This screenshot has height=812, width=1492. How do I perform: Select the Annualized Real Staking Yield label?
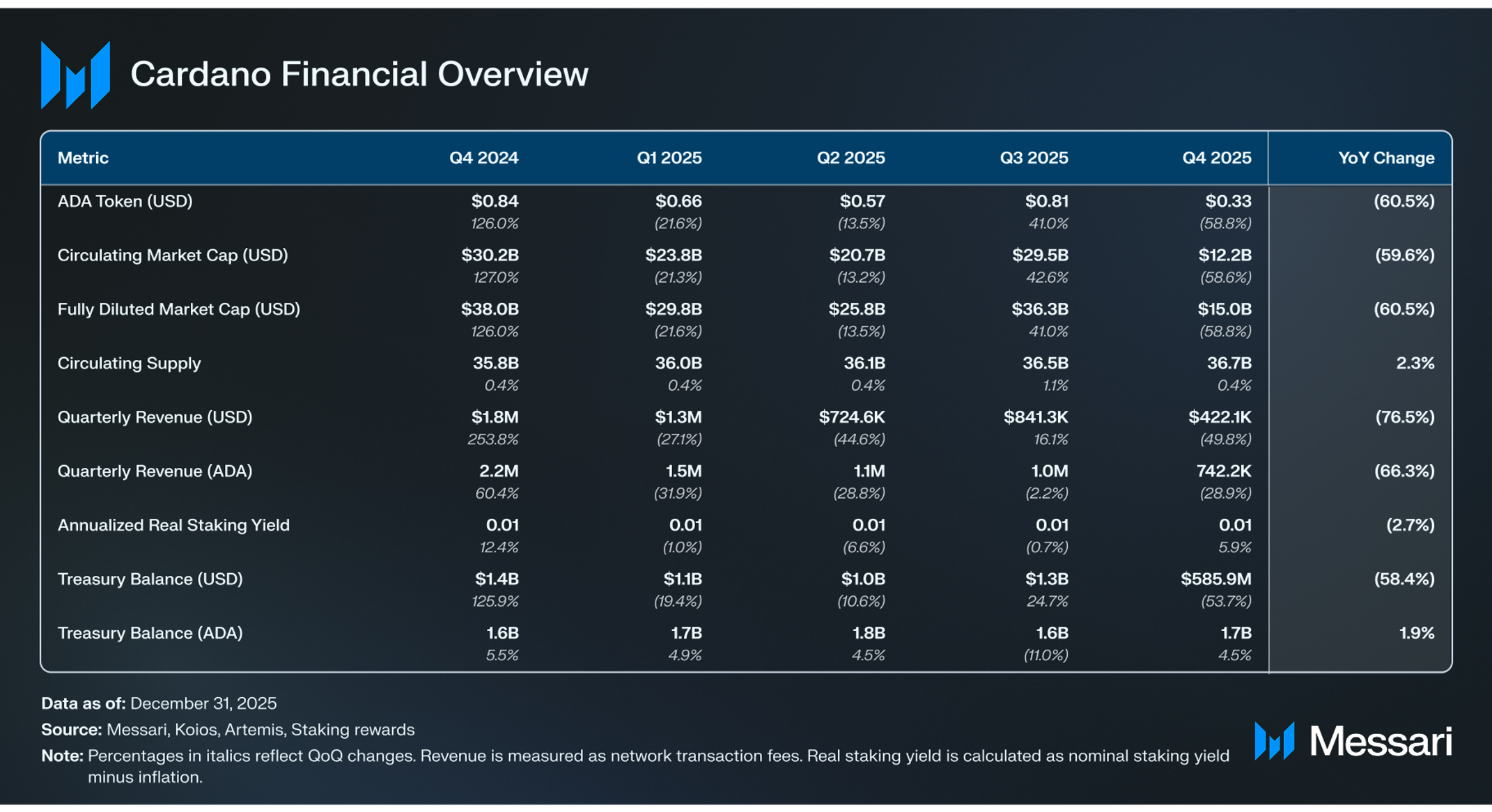[173, 525]
